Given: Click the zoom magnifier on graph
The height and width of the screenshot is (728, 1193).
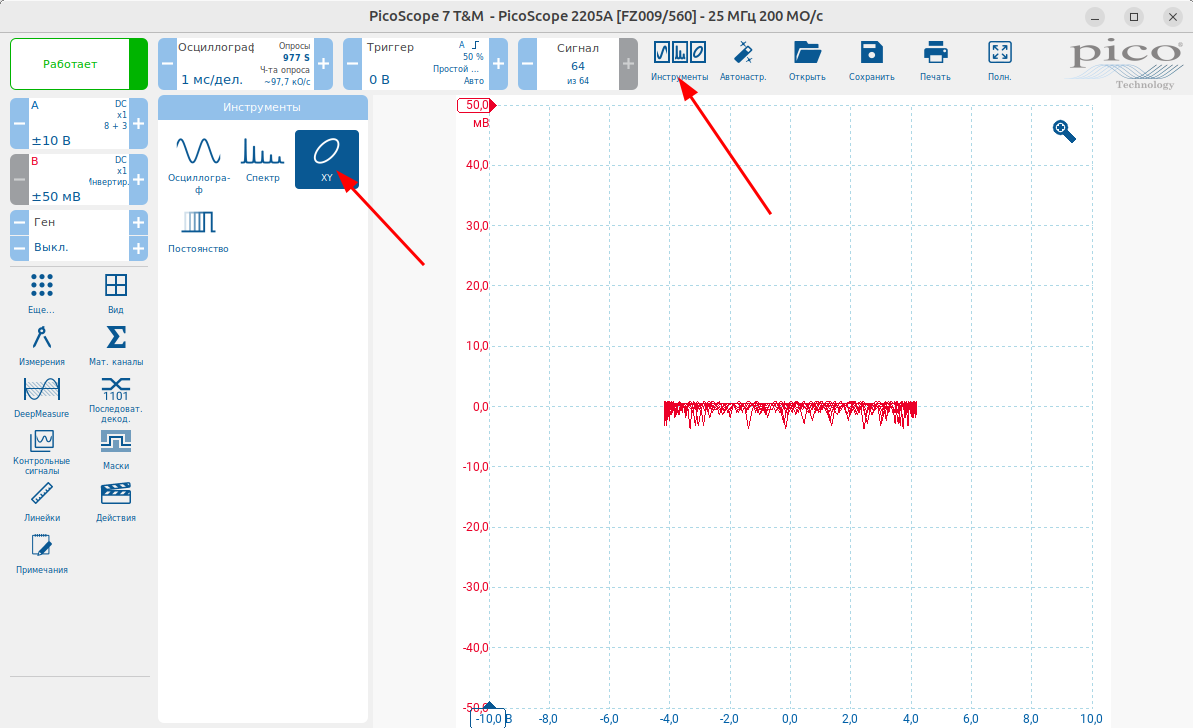Looking at the screenshot, I should tap(1064, 131).
